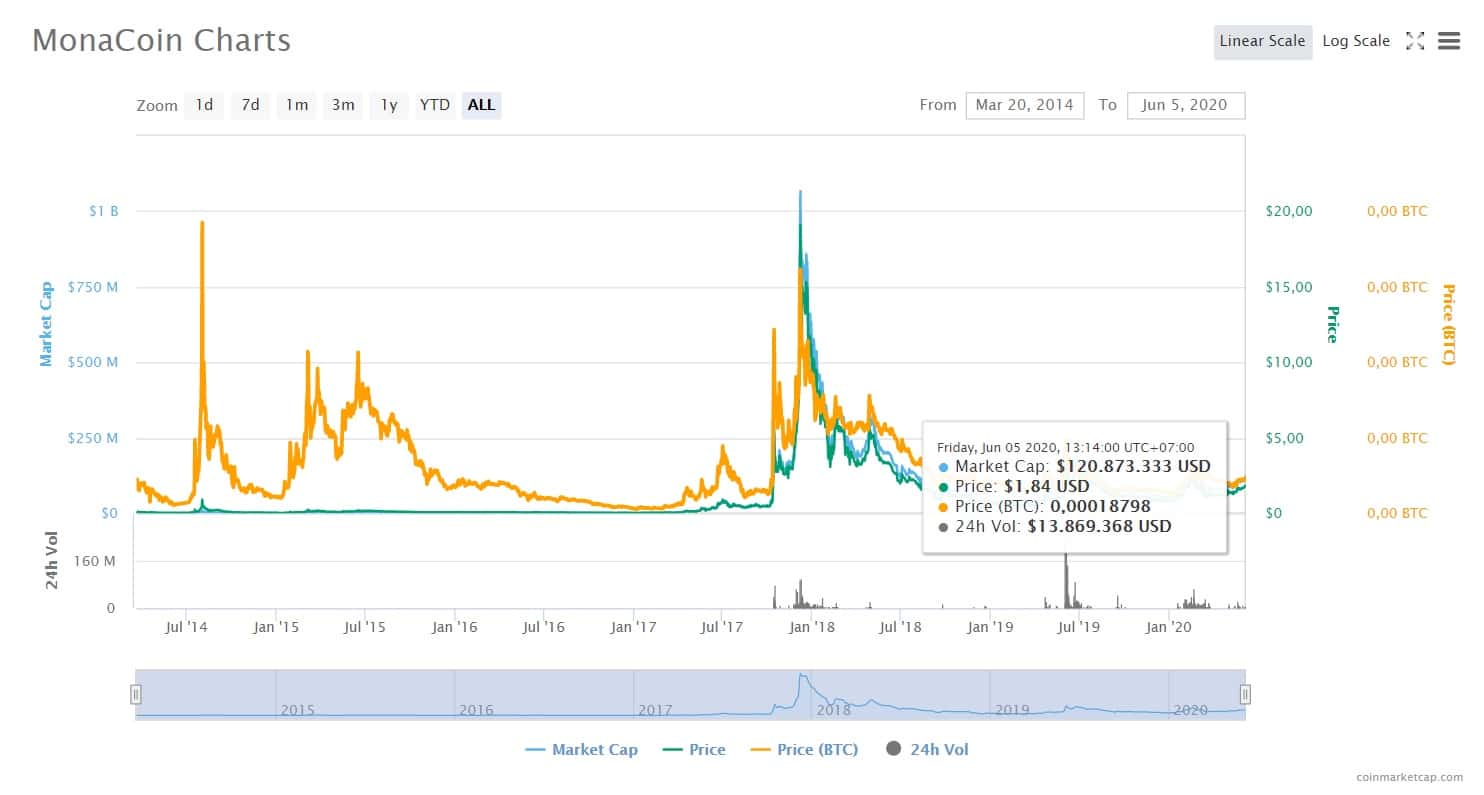1484x795 pixels.
Task: Set zoom to 1y
Action: point(389,105)
